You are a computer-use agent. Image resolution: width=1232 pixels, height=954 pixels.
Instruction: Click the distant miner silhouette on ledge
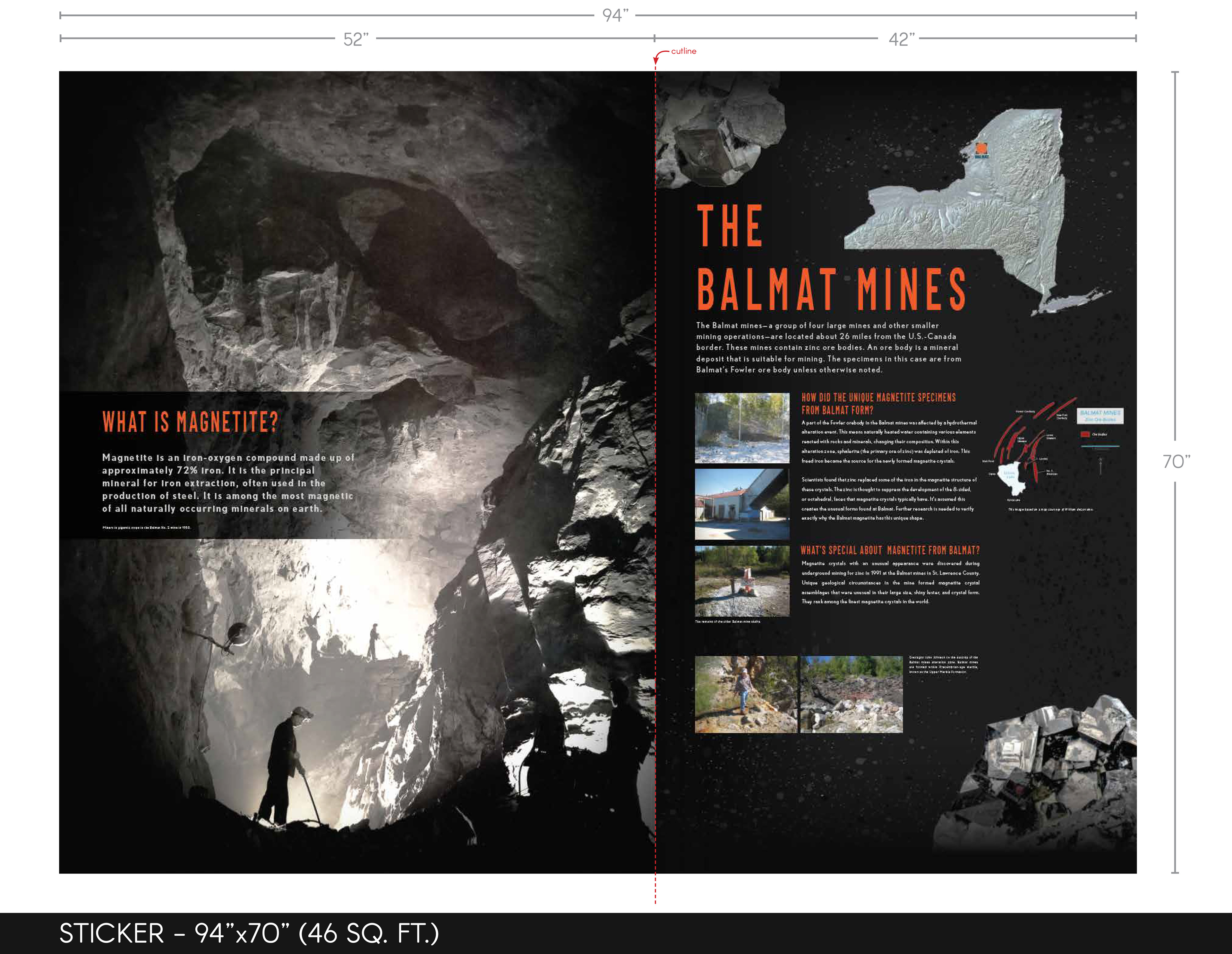[373, 642]
